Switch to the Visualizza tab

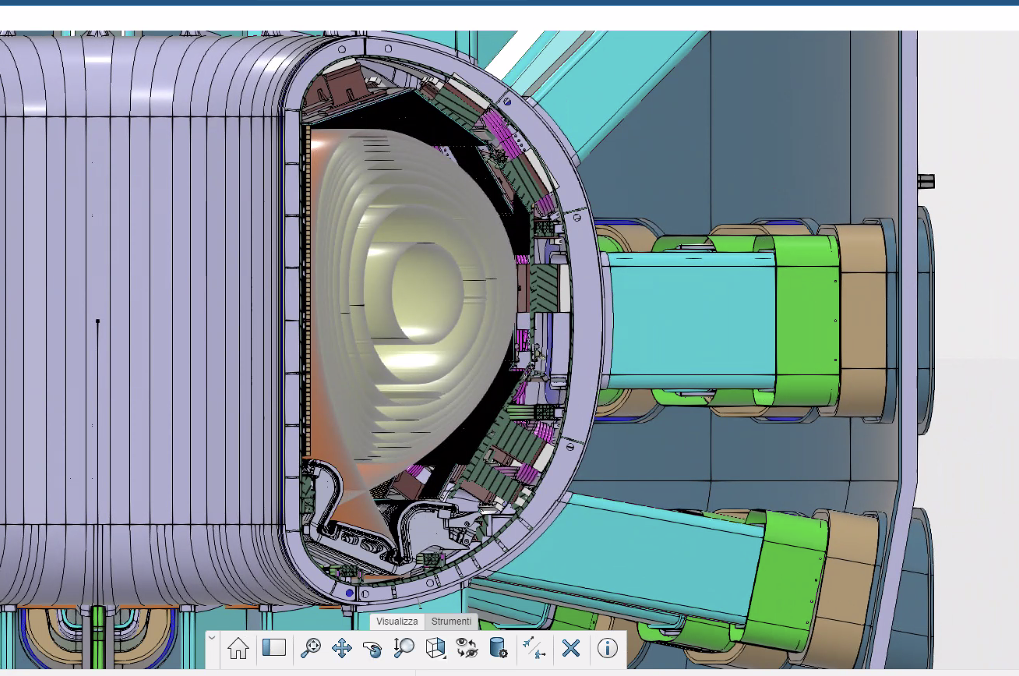pos(397,622)
